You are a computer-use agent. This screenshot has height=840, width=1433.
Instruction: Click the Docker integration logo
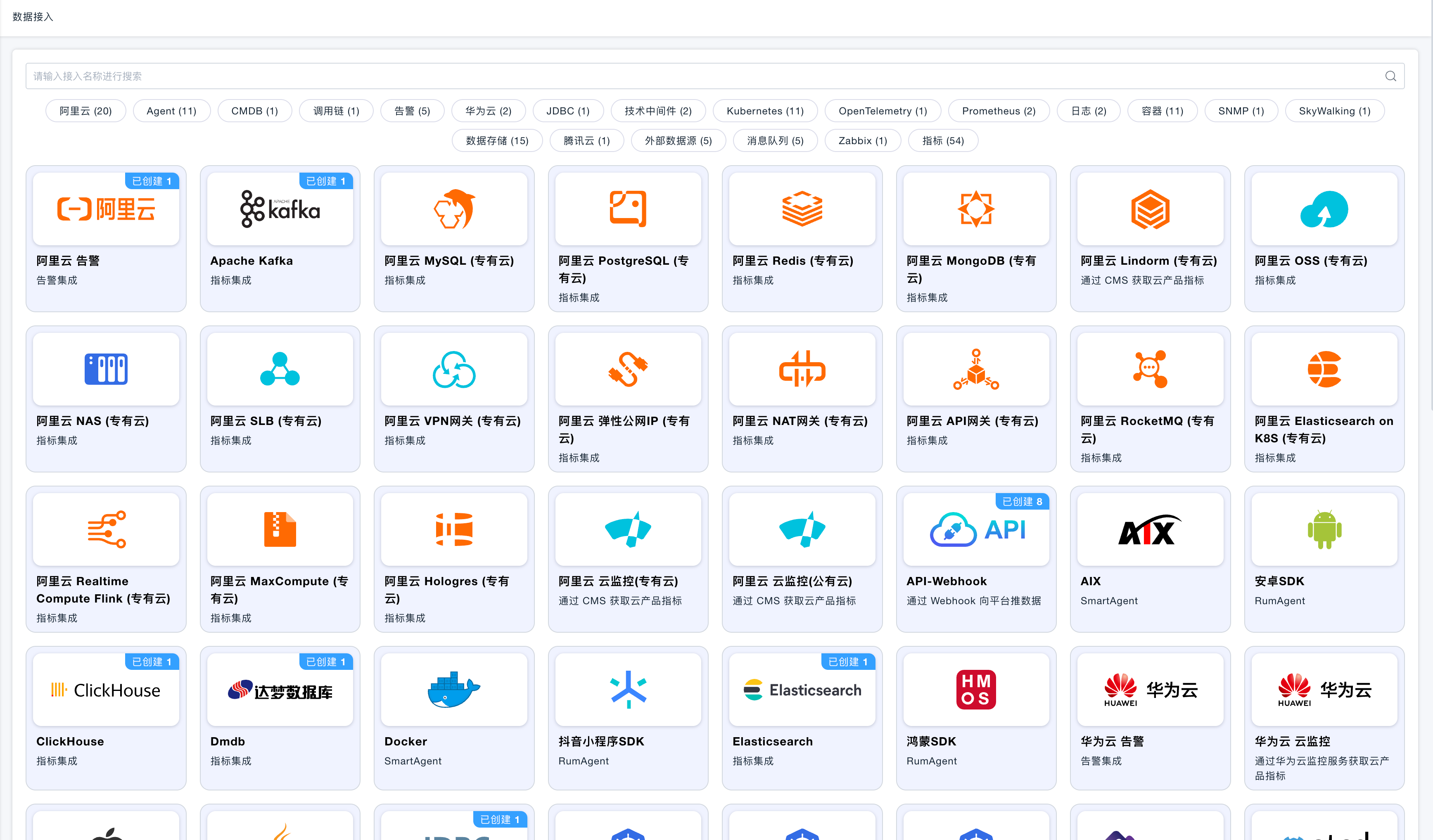click(454, 689)
